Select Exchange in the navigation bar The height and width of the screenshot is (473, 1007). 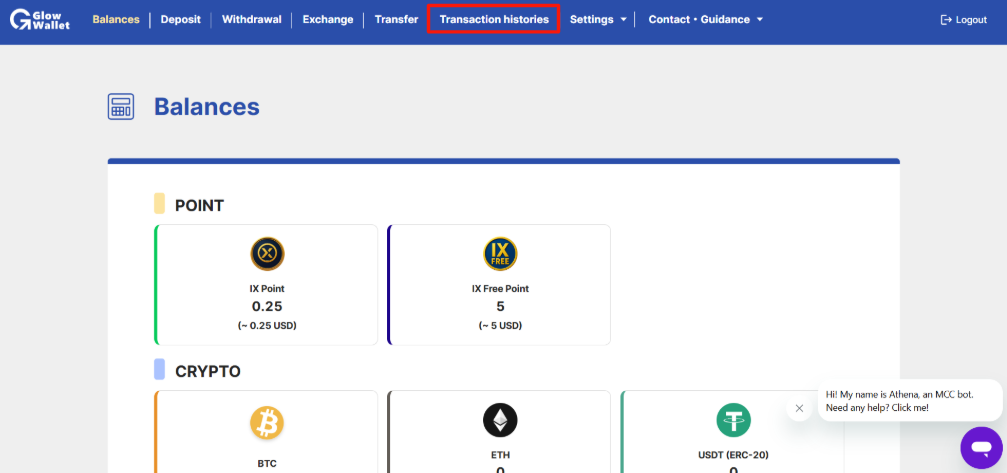click(x=328, y=19)
